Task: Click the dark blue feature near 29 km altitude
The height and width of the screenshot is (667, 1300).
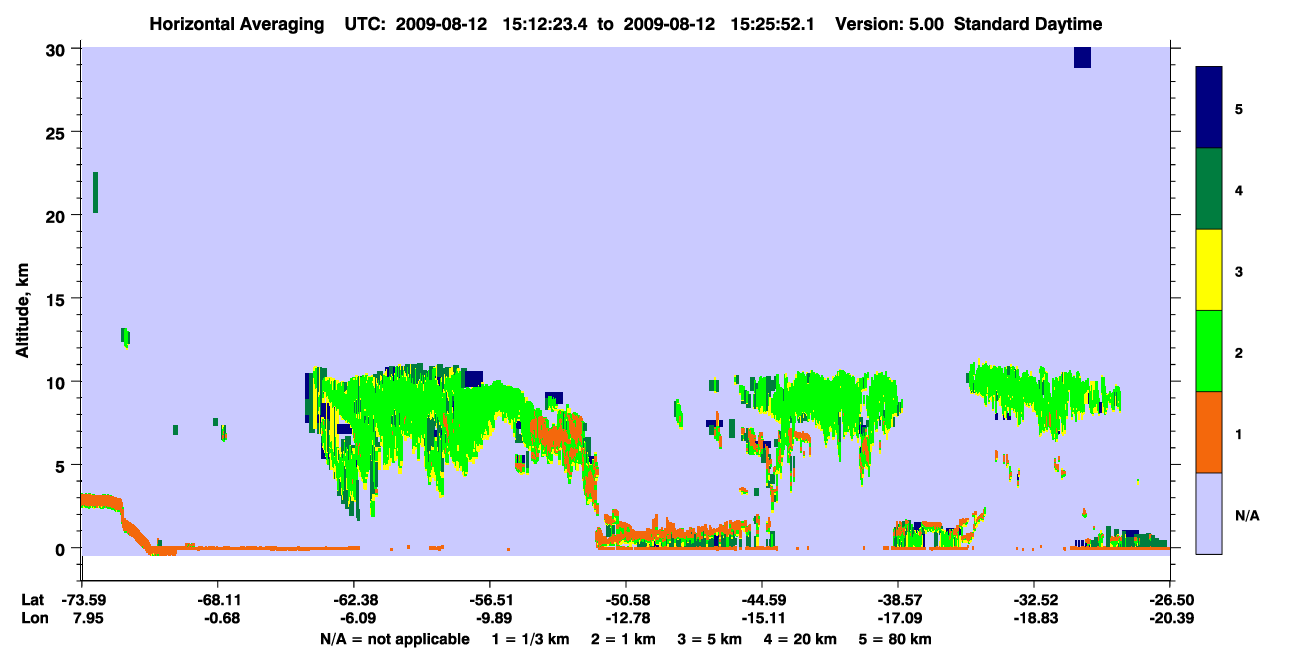Action: (x=1082, y=57)
